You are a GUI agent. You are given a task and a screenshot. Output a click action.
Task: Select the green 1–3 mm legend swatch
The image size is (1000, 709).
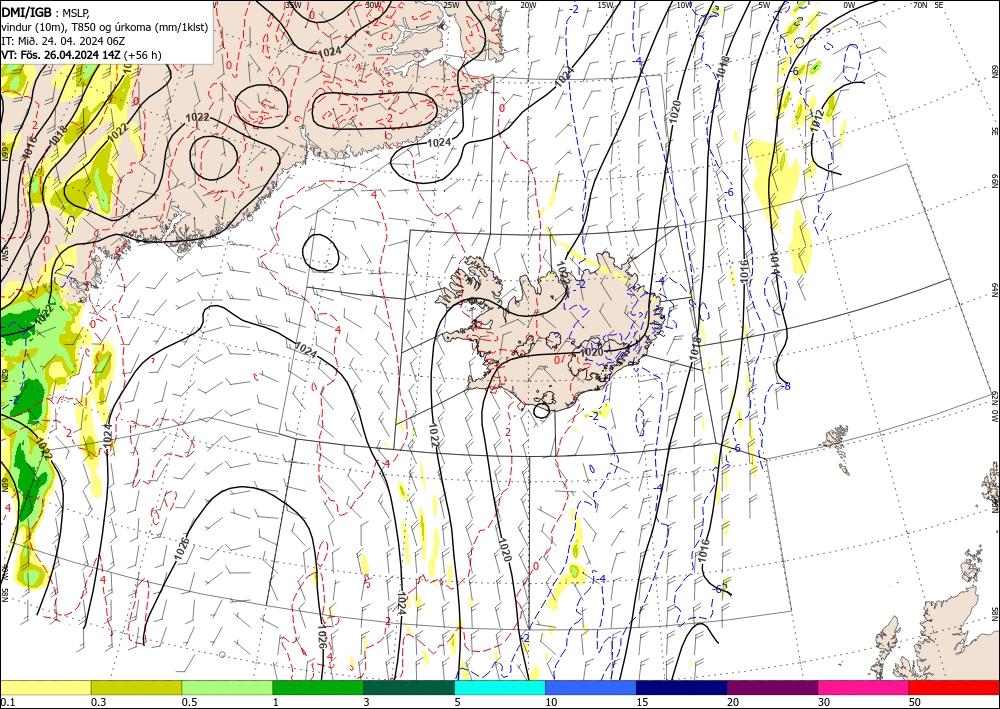318,687
